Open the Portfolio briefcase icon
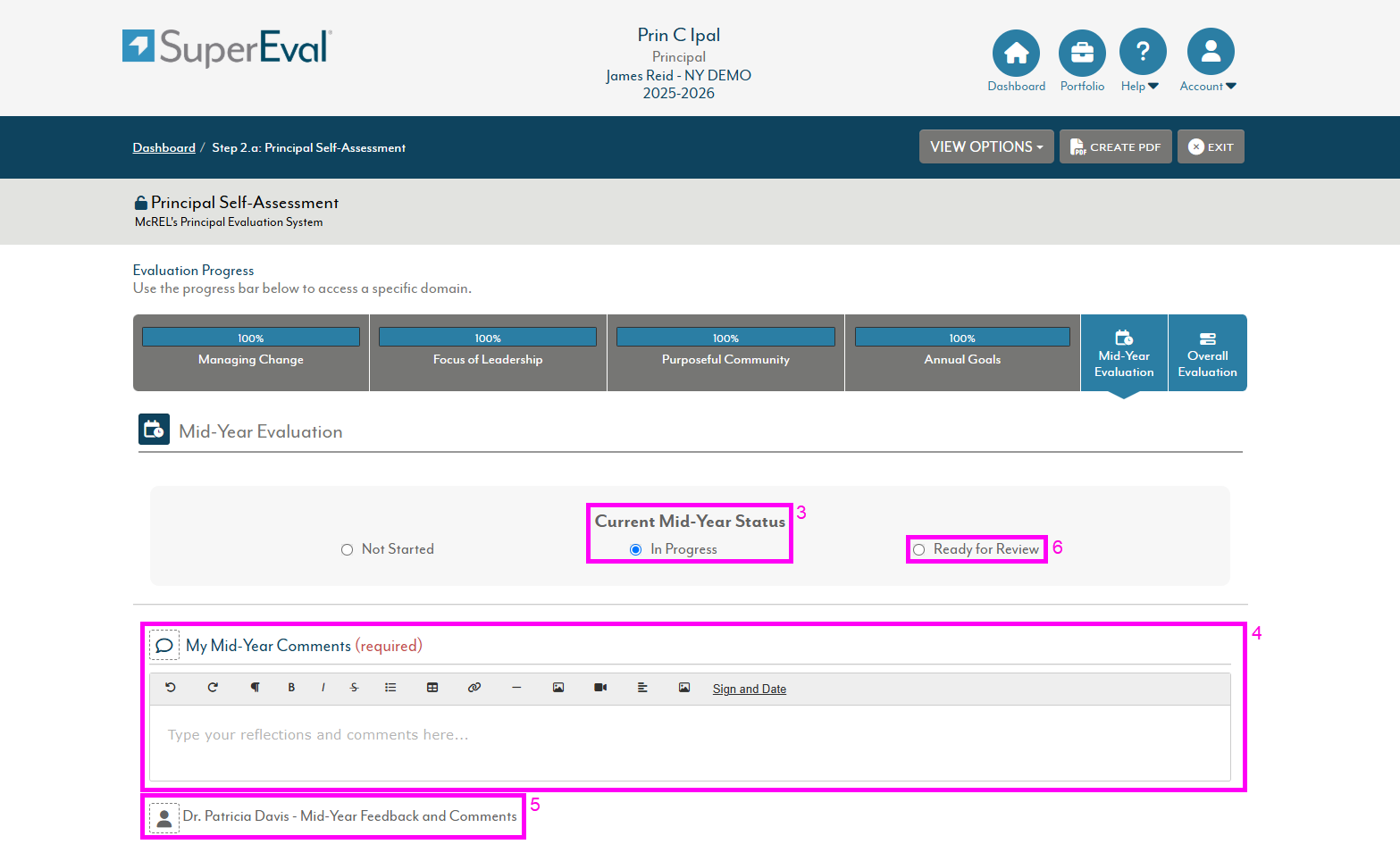1400x861 pixels. pyautogui.click(x=1082, y=53)
